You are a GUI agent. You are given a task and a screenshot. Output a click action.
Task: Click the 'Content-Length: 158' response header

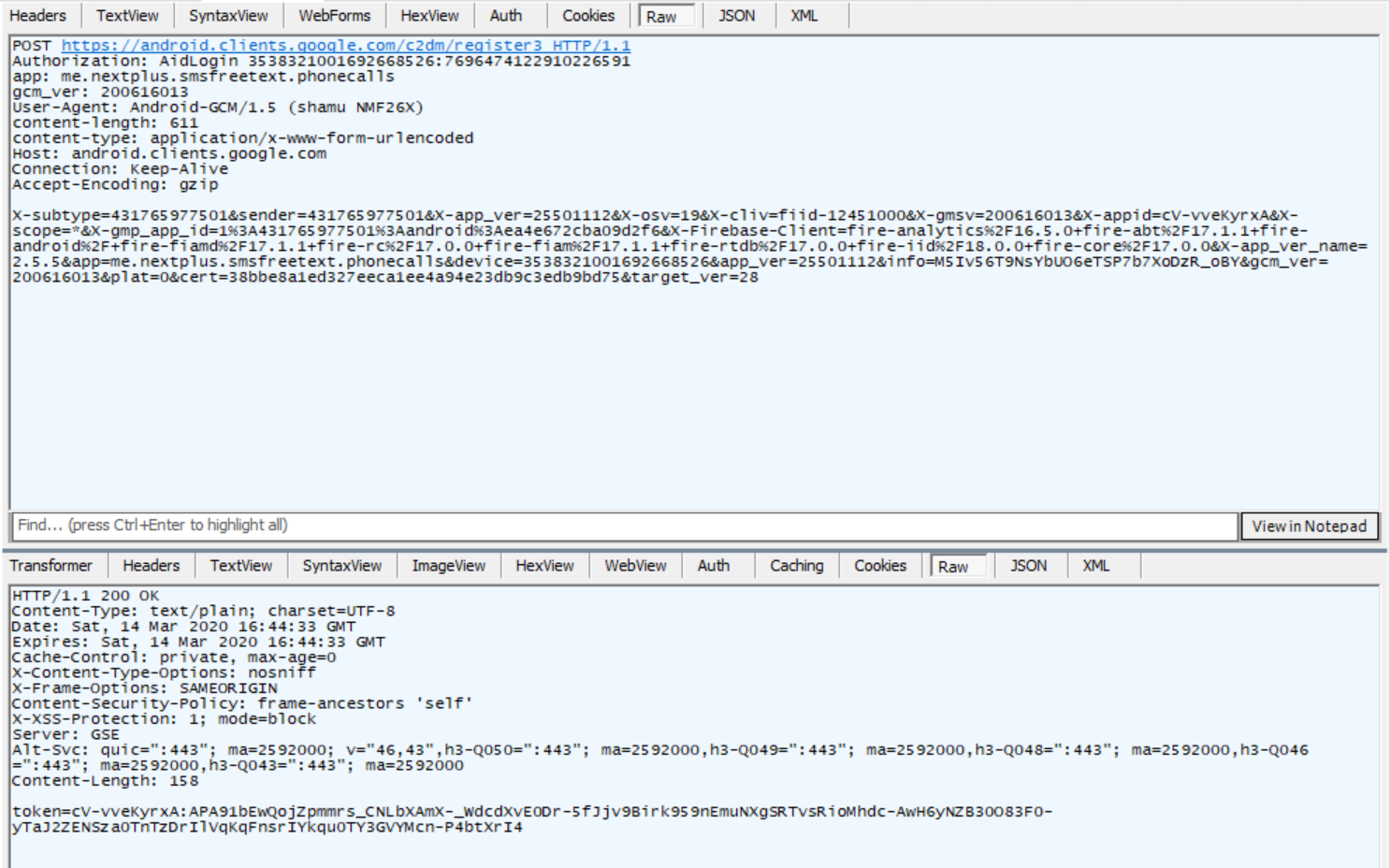(x=105, y=781)
